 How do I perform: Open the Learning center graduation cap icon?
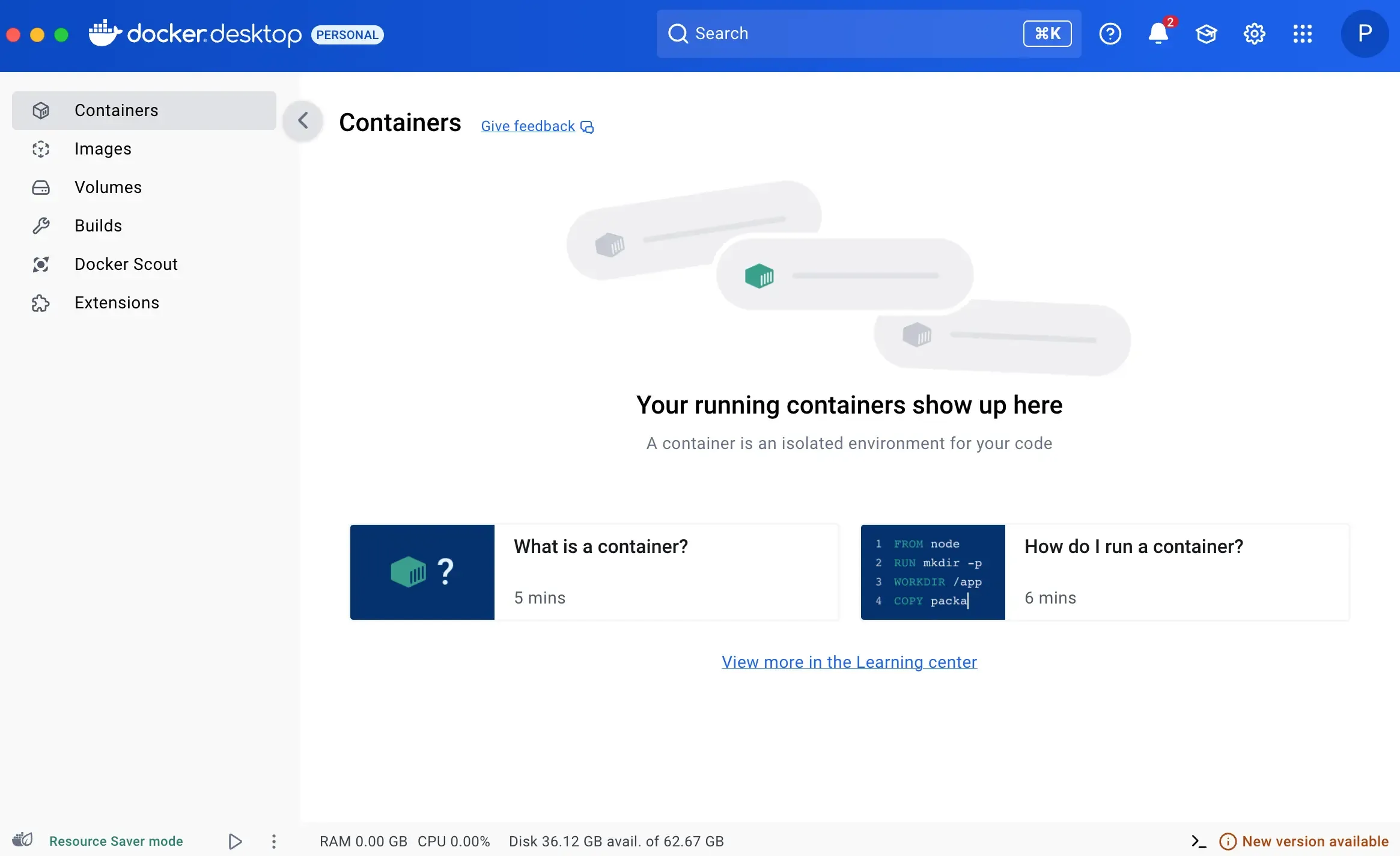coord(1207,34)
